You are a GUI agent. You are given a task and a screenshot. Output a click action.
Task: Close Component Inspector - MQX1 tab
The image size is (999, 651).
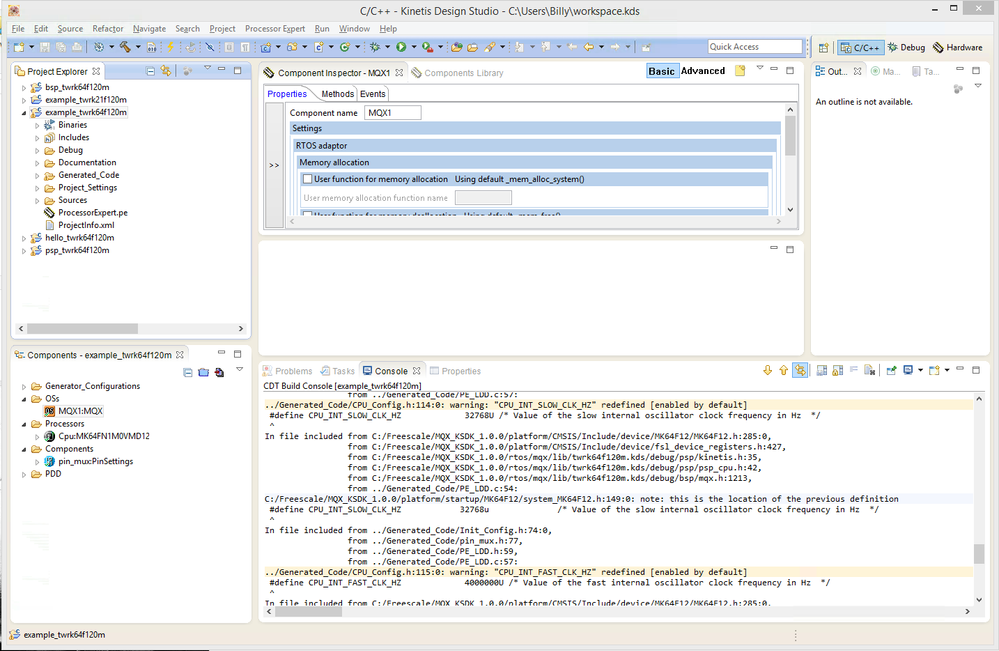point(399,73)
